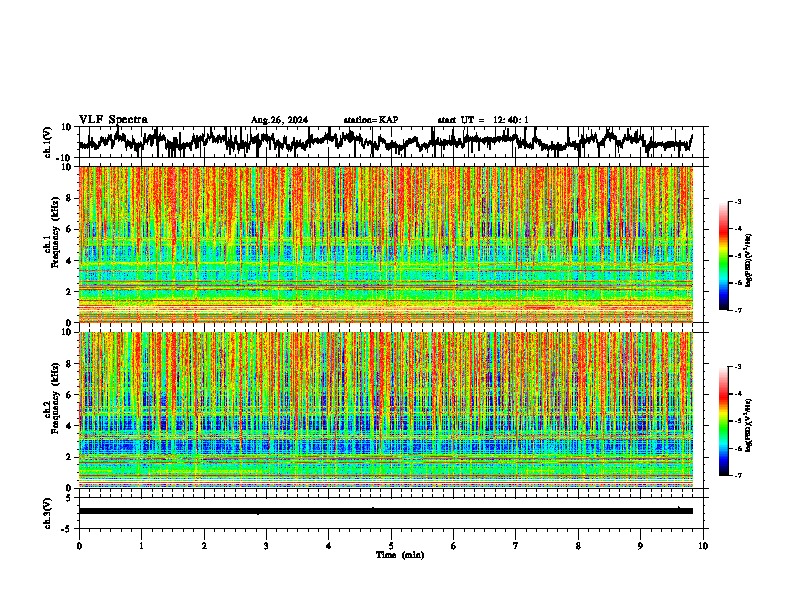Click time axis tick label "3"

click(266, 546)
